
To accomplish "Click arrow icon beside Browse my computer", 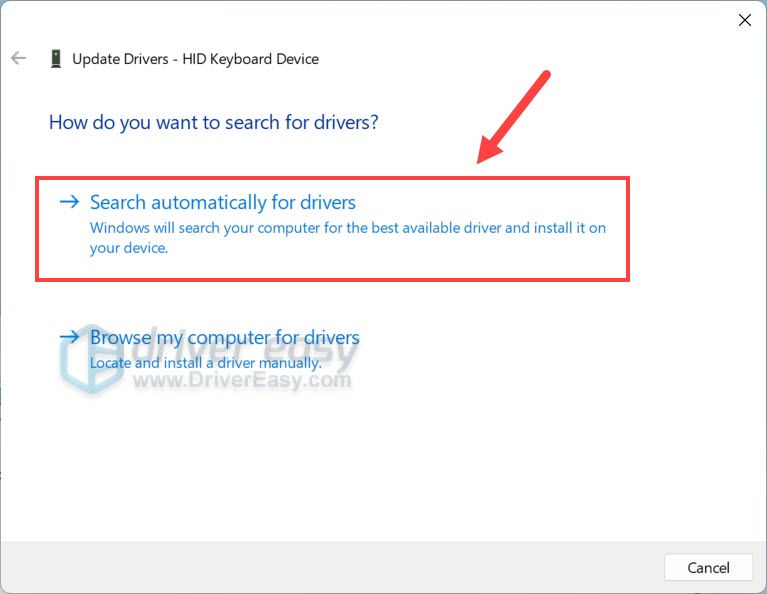I will [x=69, y=337].
